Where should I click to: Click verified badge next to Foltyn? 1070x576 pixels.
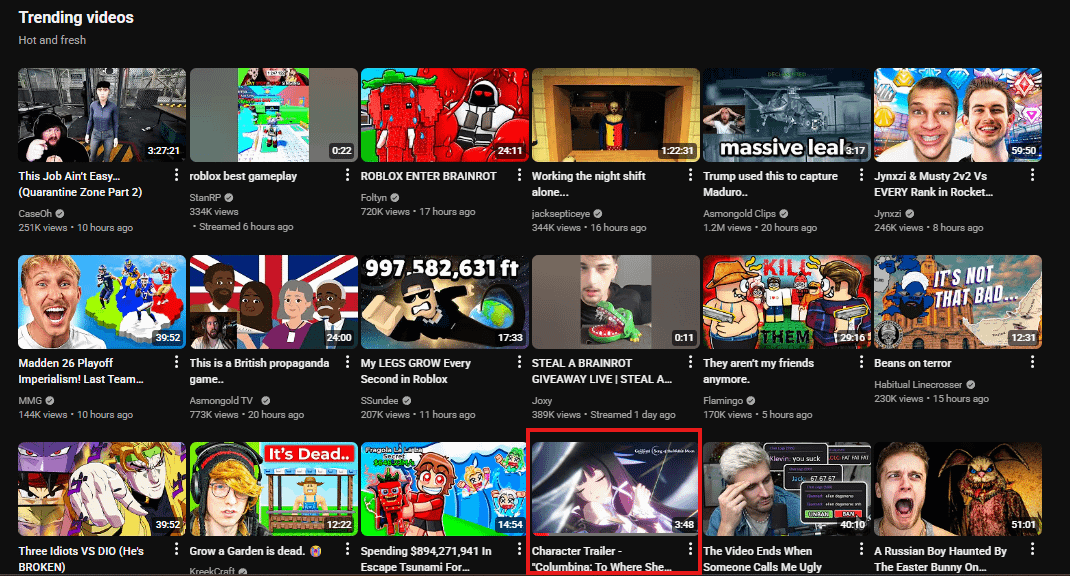tap(395, 197)
